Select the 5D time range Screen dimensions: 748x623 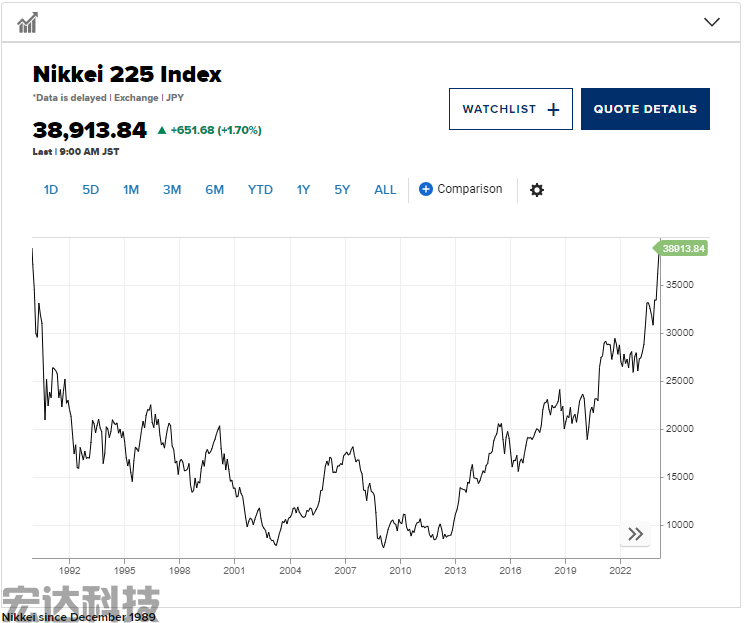(x=91, y=190)
